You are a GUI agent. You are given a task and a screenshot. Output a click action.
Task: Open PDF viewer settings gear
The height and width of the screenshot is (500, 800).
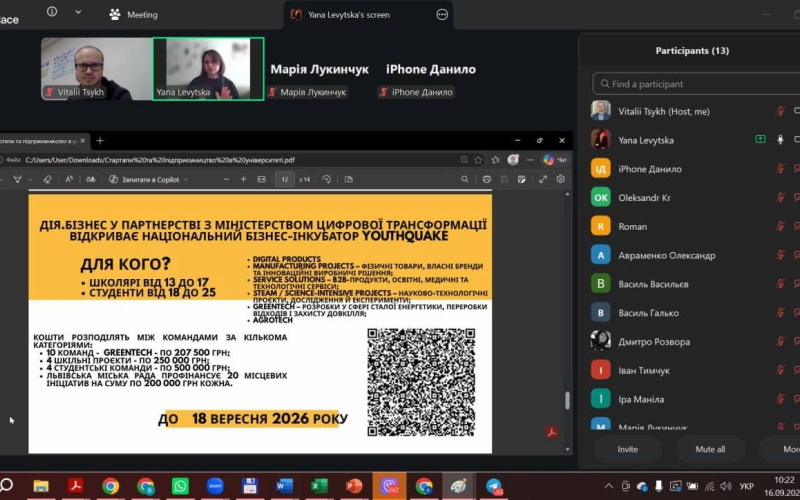point(561,180)
